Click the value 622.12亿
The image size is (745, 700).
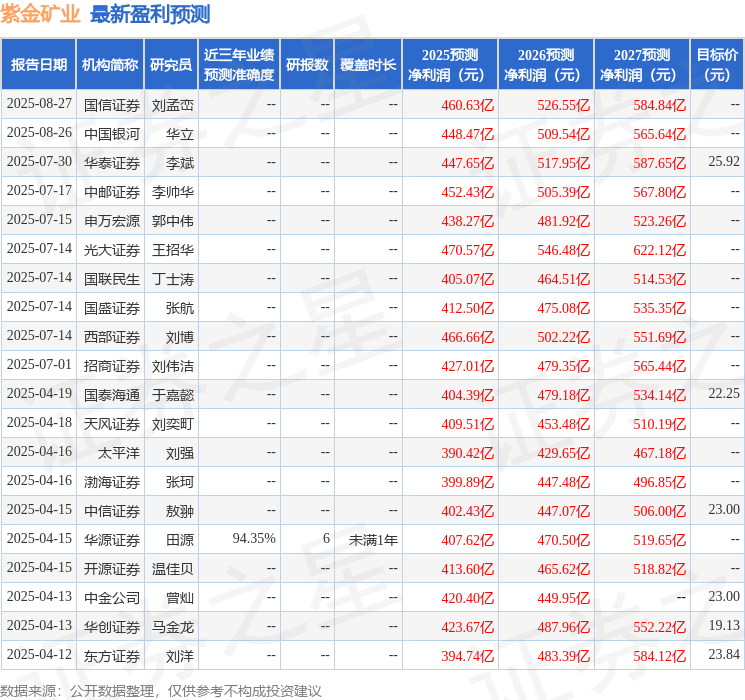tap(659, 250)
